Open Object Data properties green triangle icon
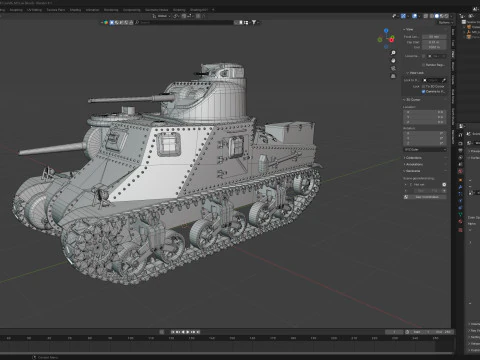Image resolution: width=480 pixels, height=360 pixels. pyautogui.click(x=460, y=214)
